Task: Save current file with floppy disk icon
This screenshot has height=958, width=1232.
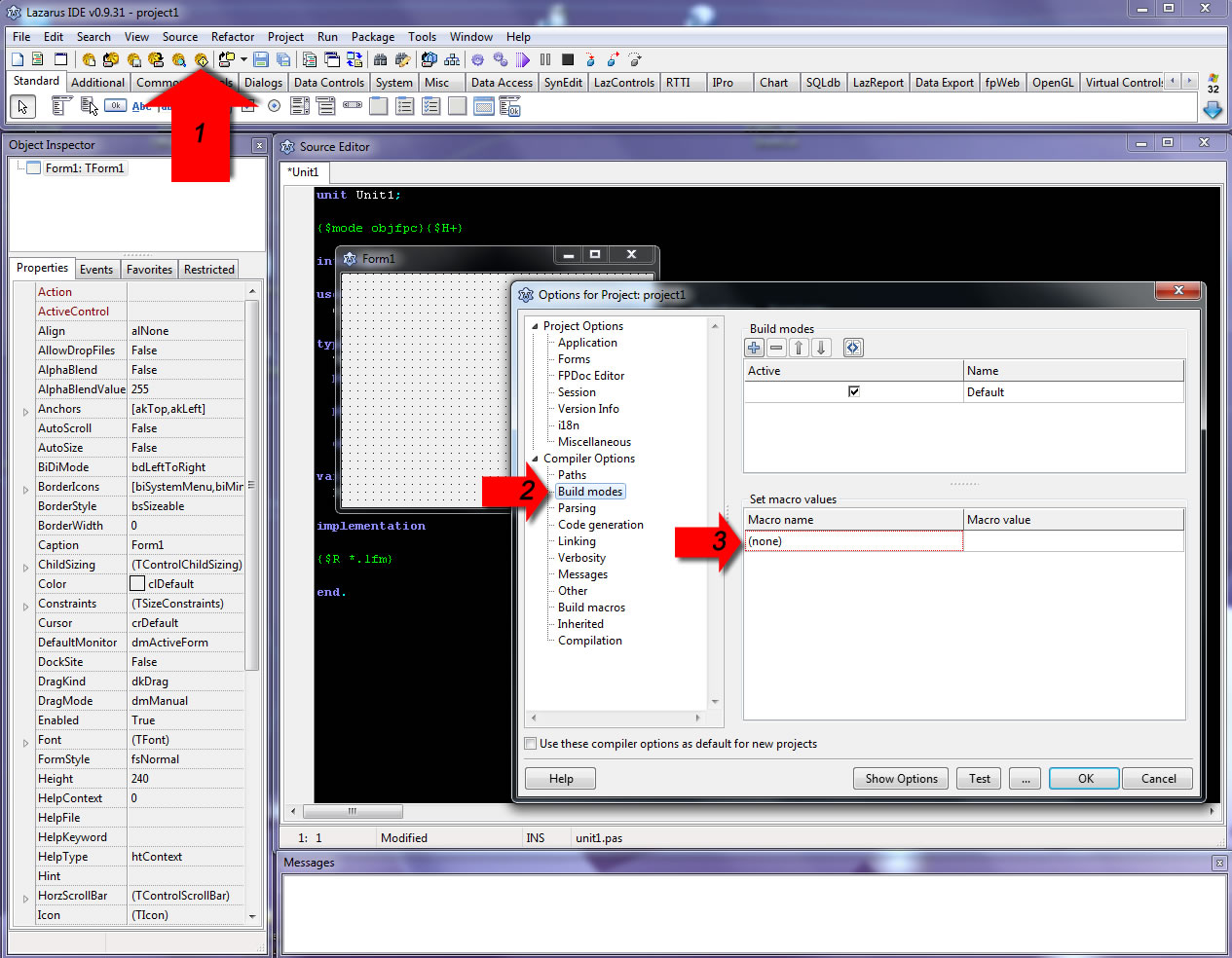Action: pos(260,59)
